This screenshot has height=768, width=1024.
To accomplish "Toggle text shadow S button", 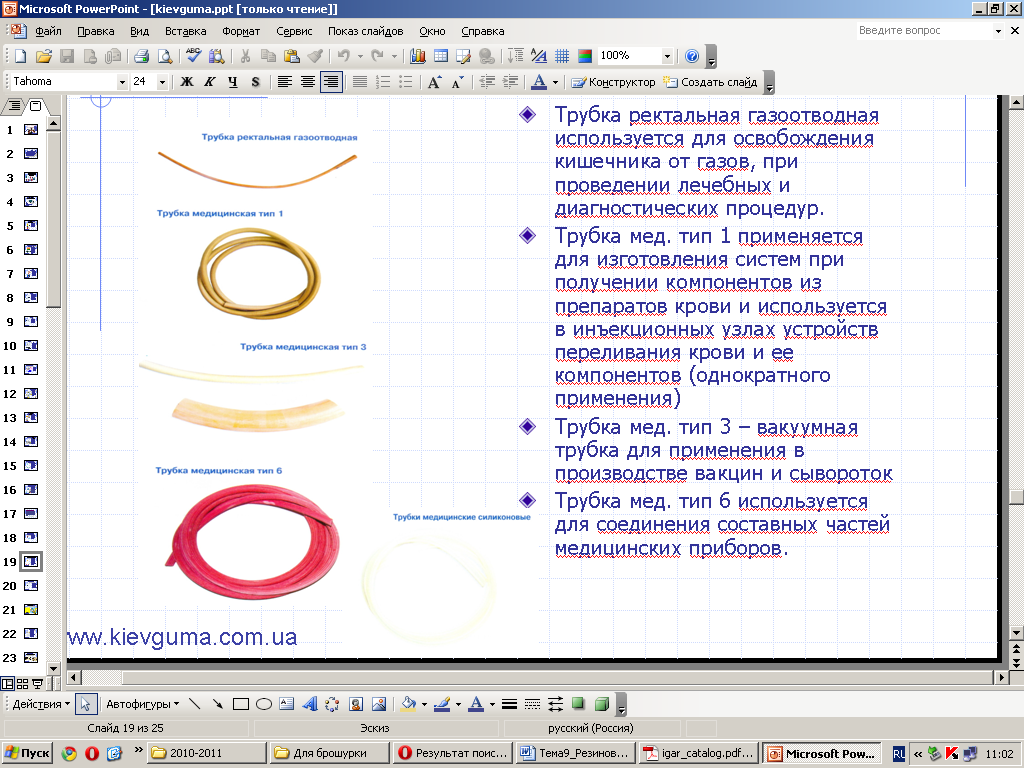I will (x=255, y=82).
